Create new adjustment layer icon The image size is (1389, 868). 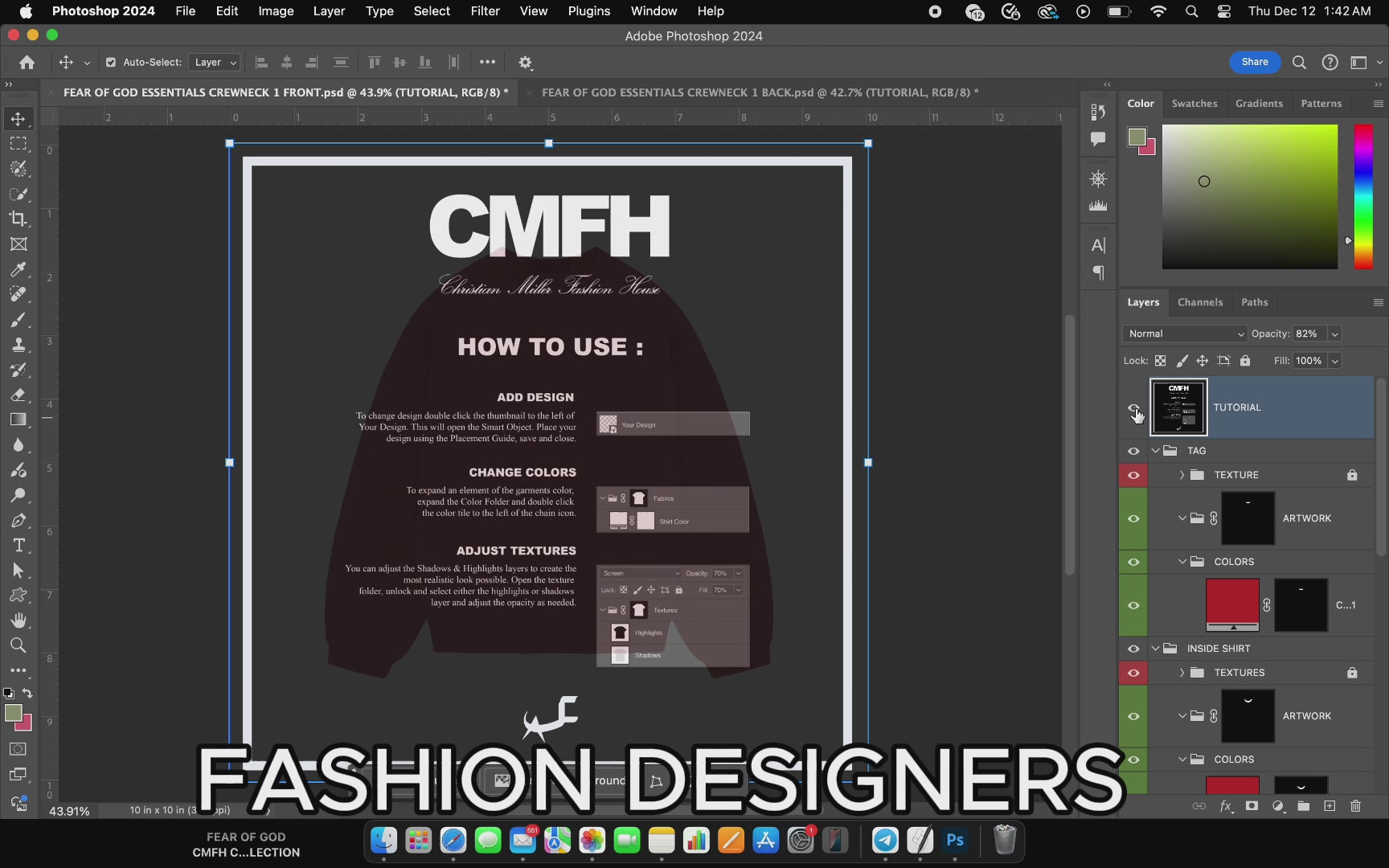[1277, 806]
